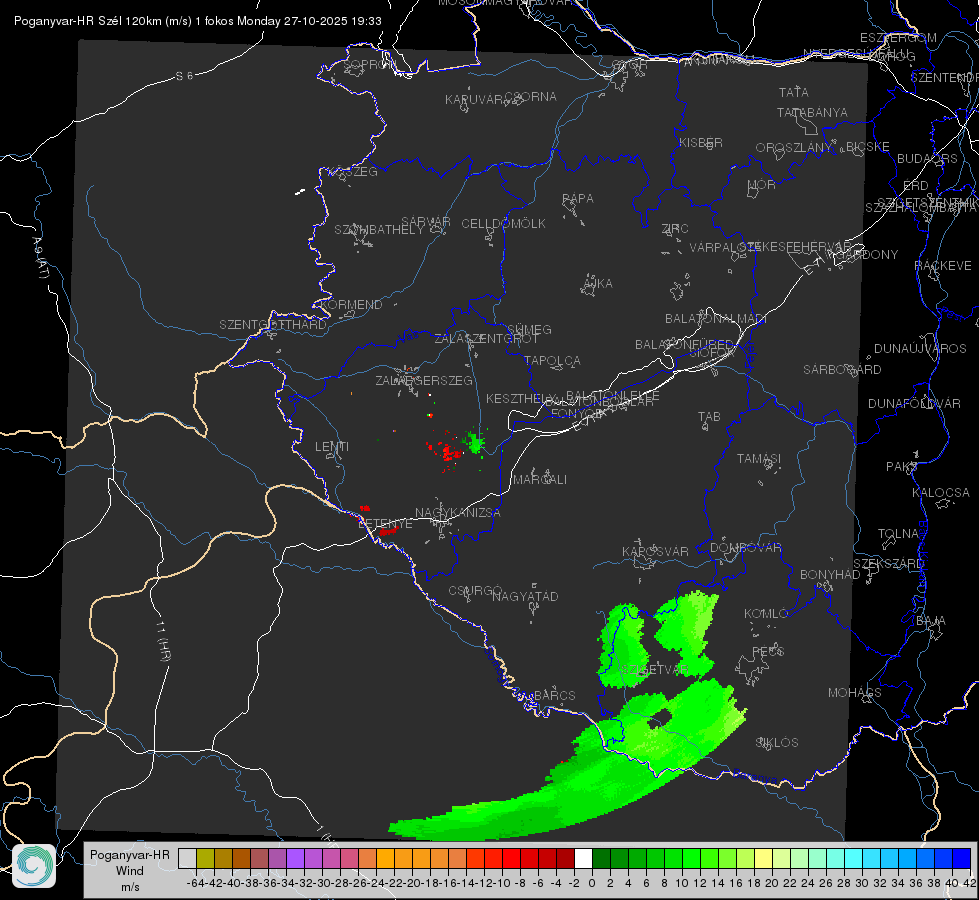Select the TOLNA label
Image resolution: width=979 pixels, height=900 pixels.
(898, 534)
